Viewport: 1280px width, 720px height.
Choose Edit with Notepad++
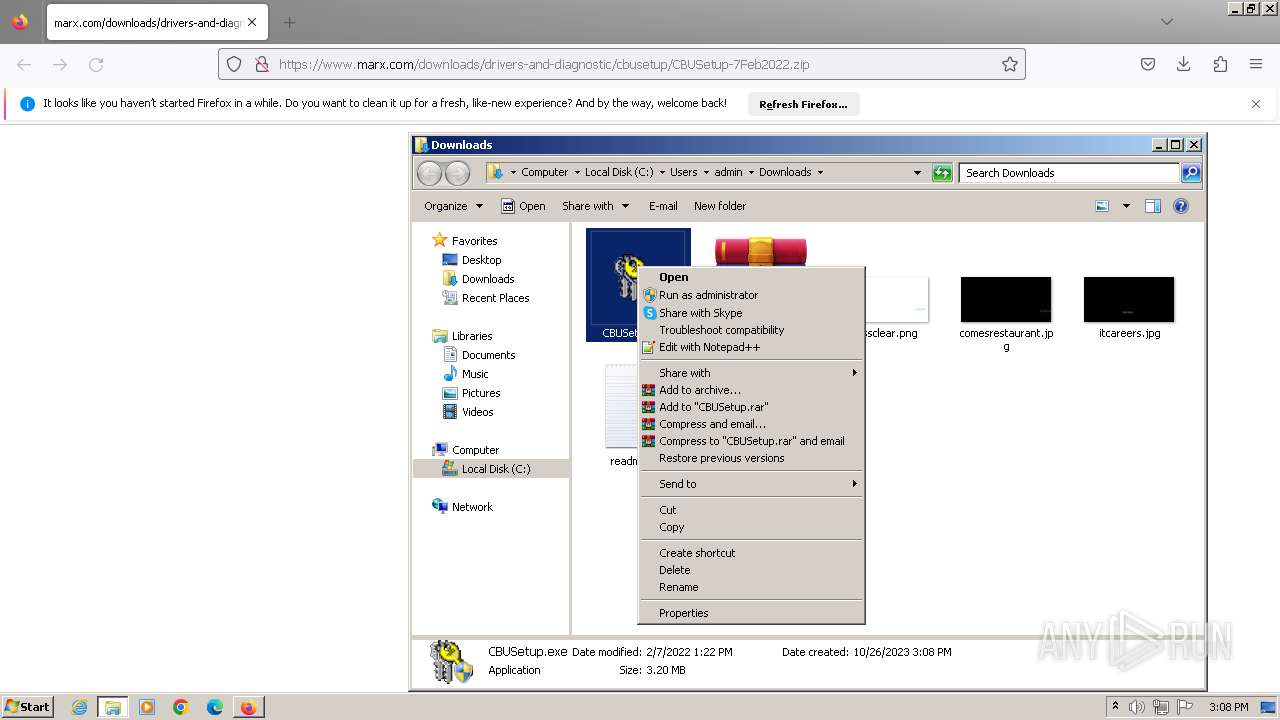(x=751, y=347)
